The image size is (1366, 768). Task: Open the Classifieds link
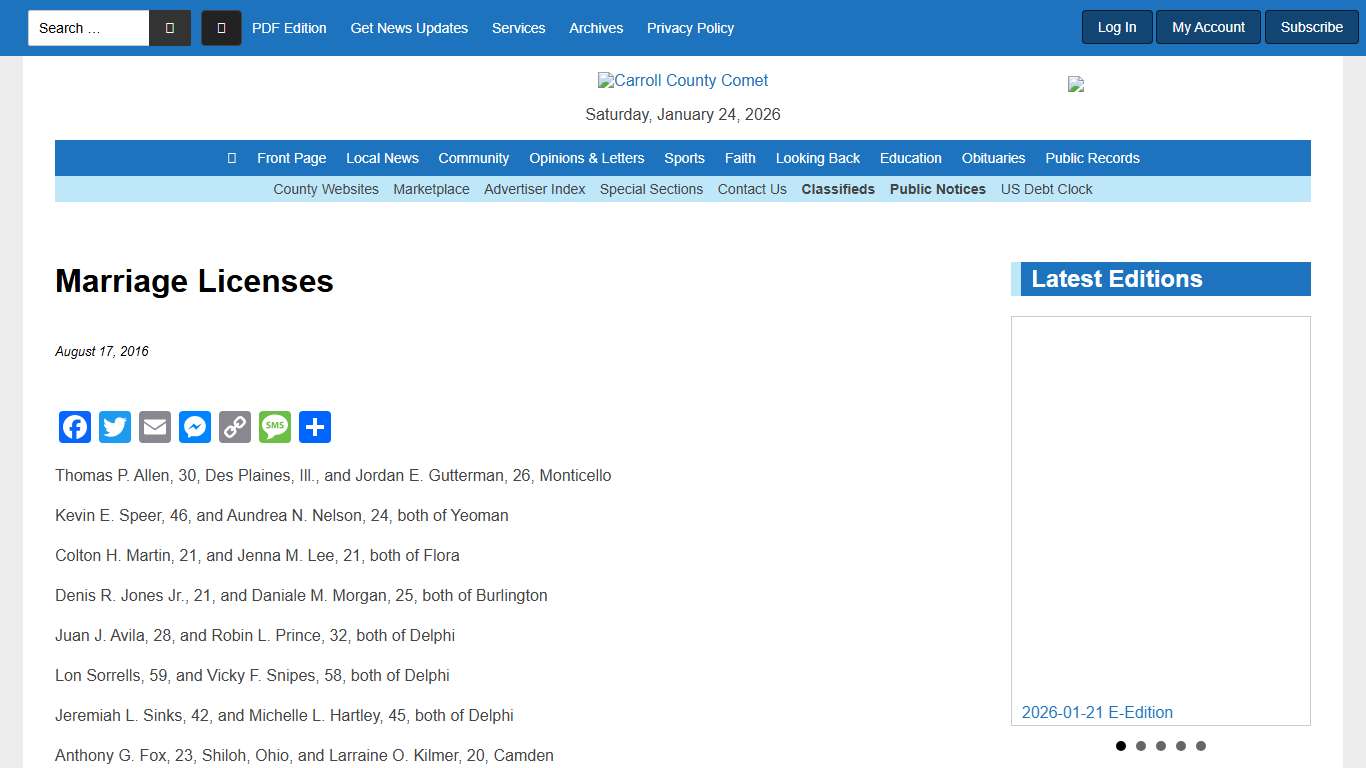point(838,189)
